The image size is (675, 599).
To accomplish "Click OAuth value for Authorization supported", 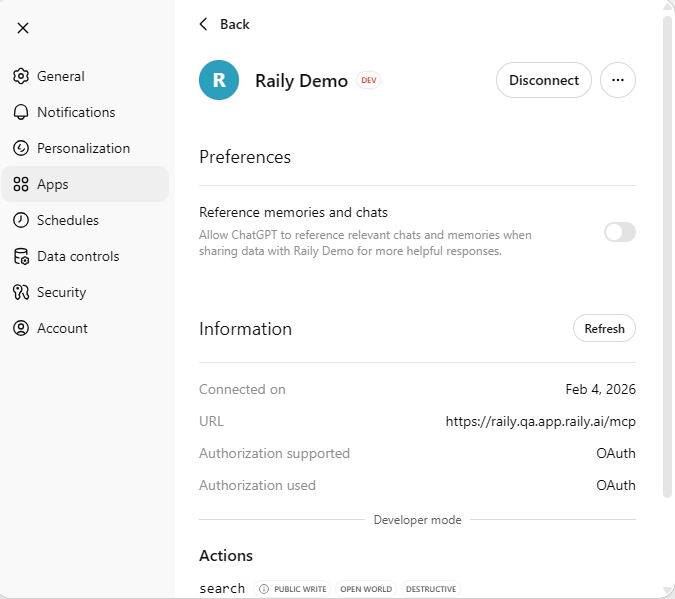I will [616, 453].
